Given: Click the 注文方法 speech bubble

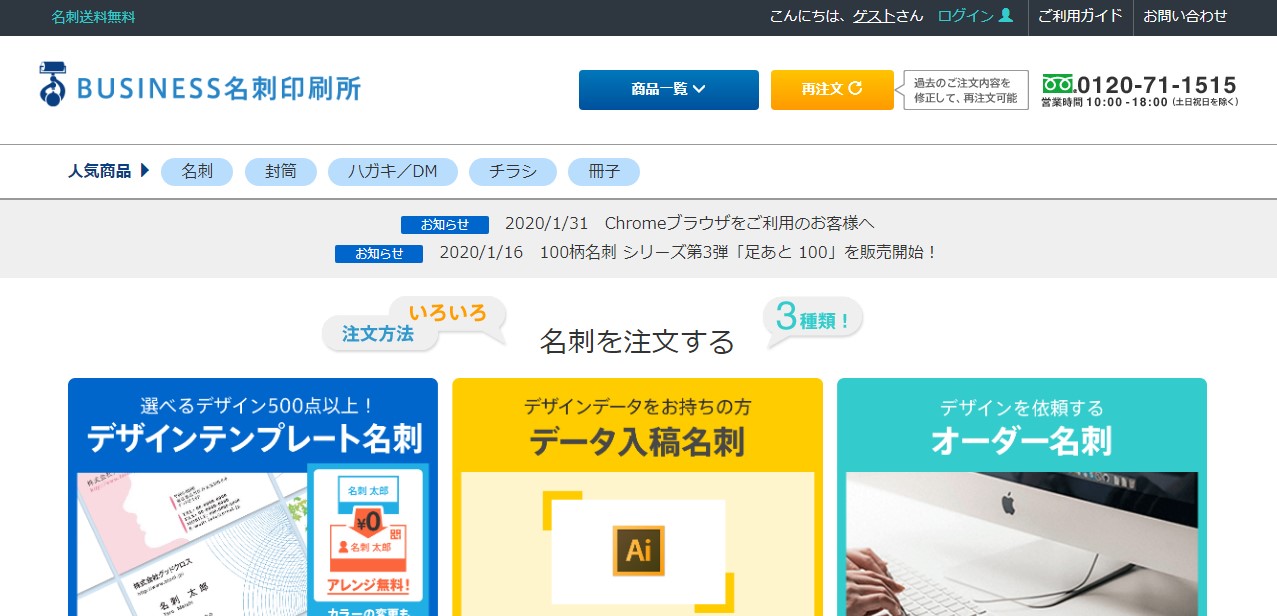Looking at the screenshot, I should coord(378,334).
